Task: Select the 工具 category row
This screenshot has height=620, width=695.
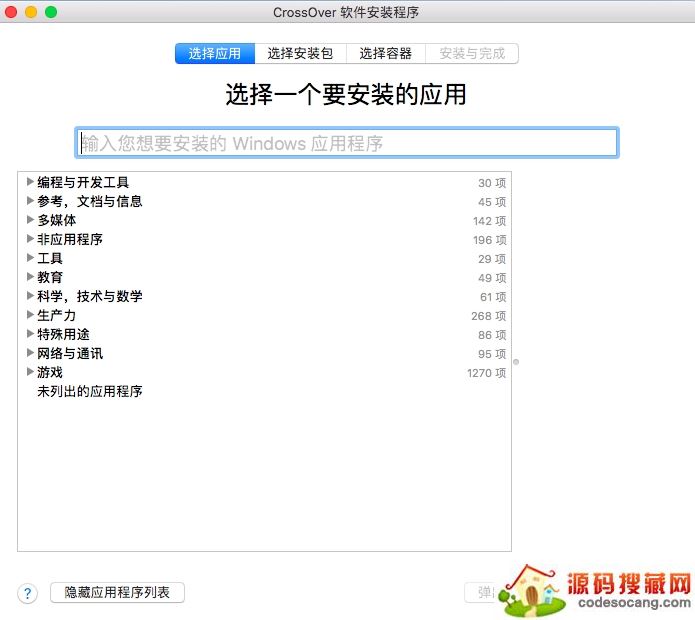Action: tap(50, 258)
